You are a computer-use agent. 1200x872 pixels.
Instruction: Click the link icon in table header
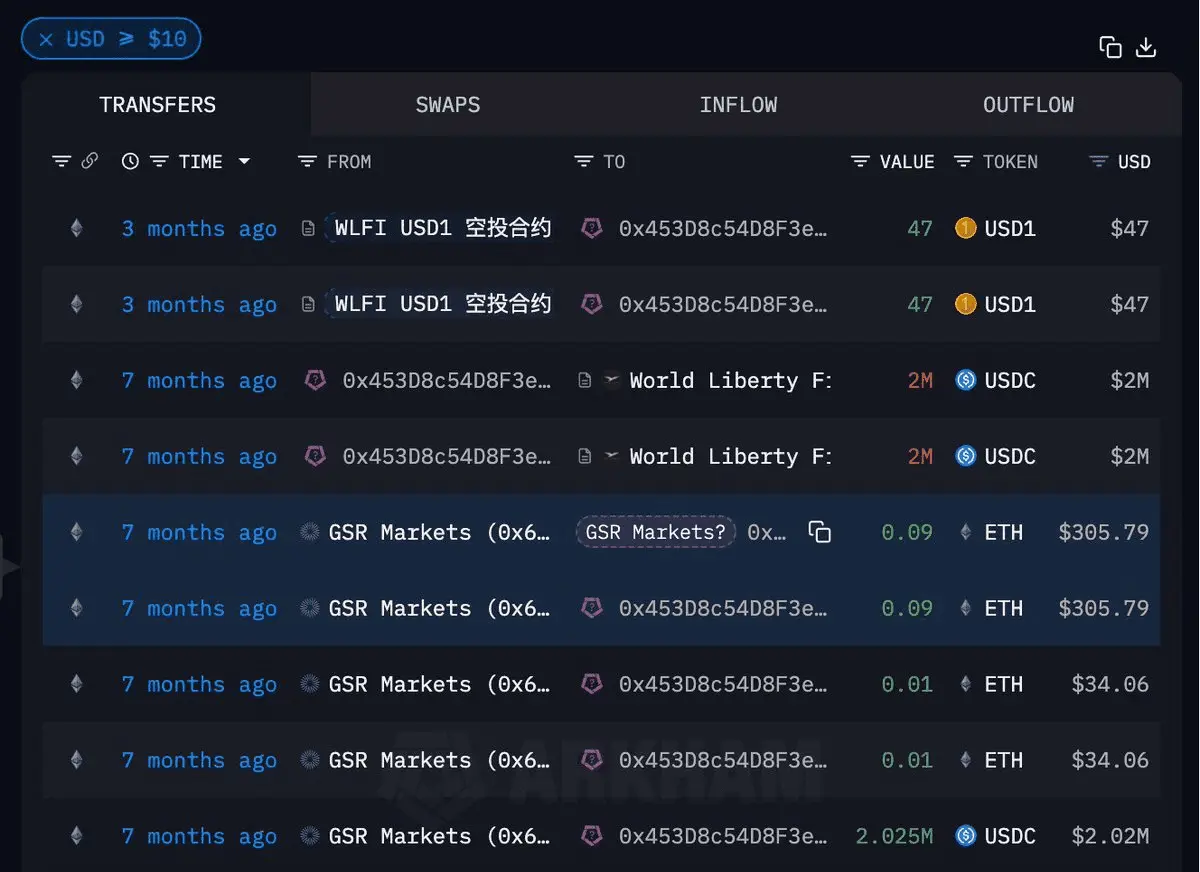click(90, 160)
